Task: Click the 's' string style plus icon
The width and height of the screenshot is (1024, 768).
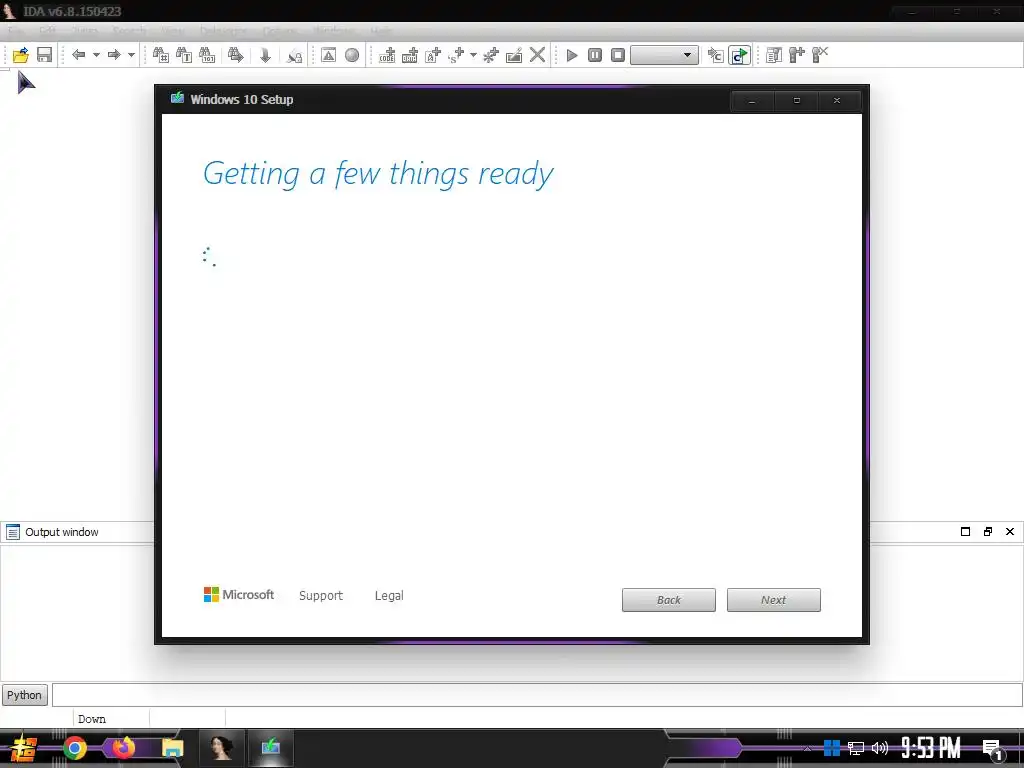Action: 456,55
